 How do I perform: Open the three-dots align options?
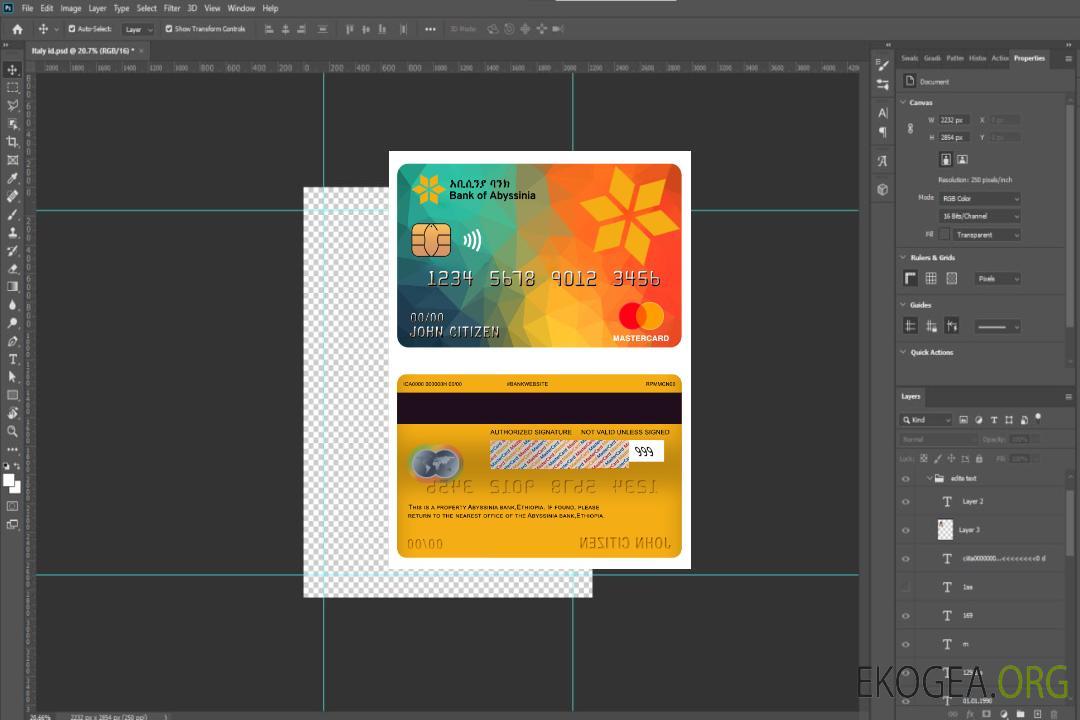tap(430, 29)
